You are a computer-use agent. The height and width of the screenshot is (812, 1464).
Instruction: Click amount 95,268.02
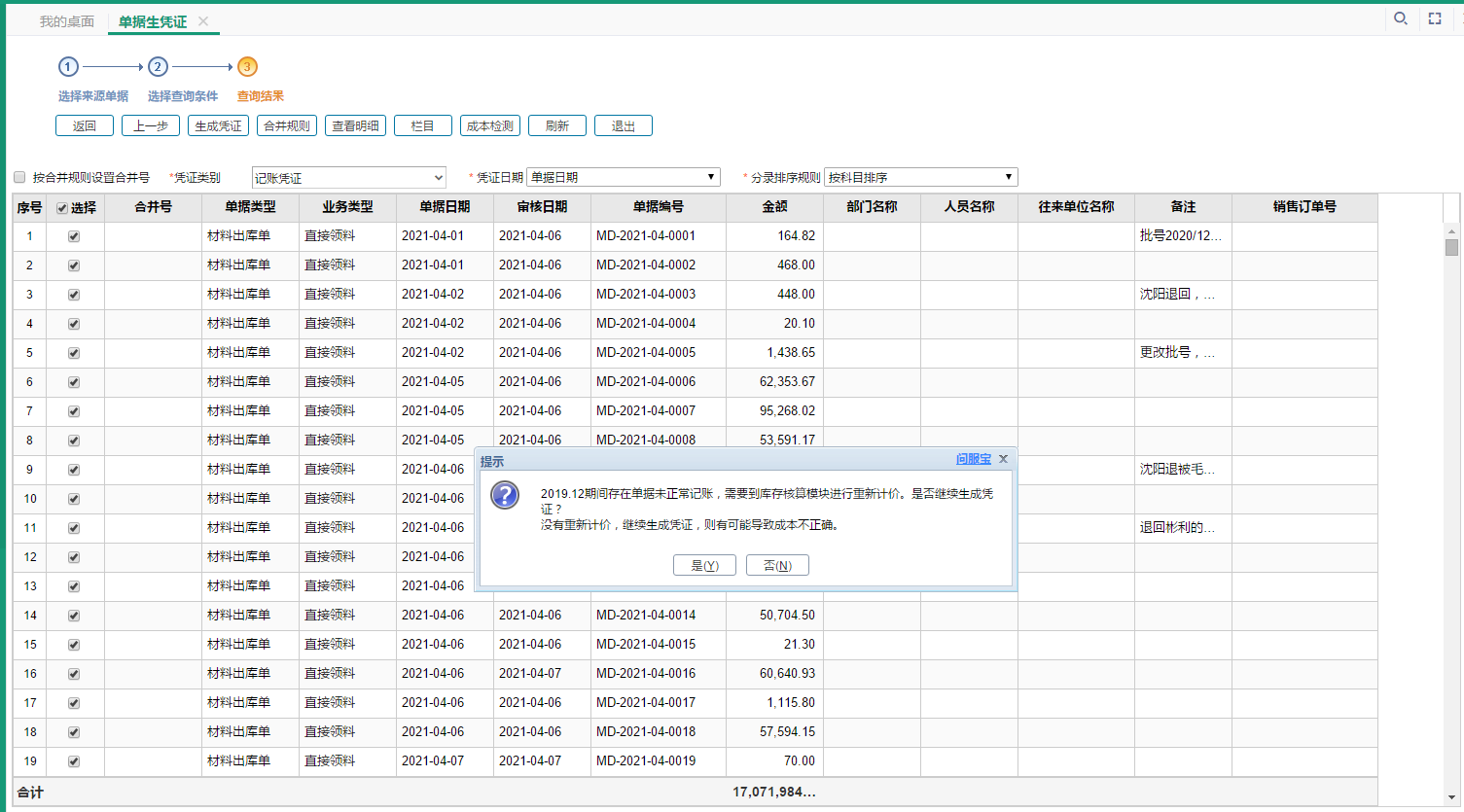[787, 411]
